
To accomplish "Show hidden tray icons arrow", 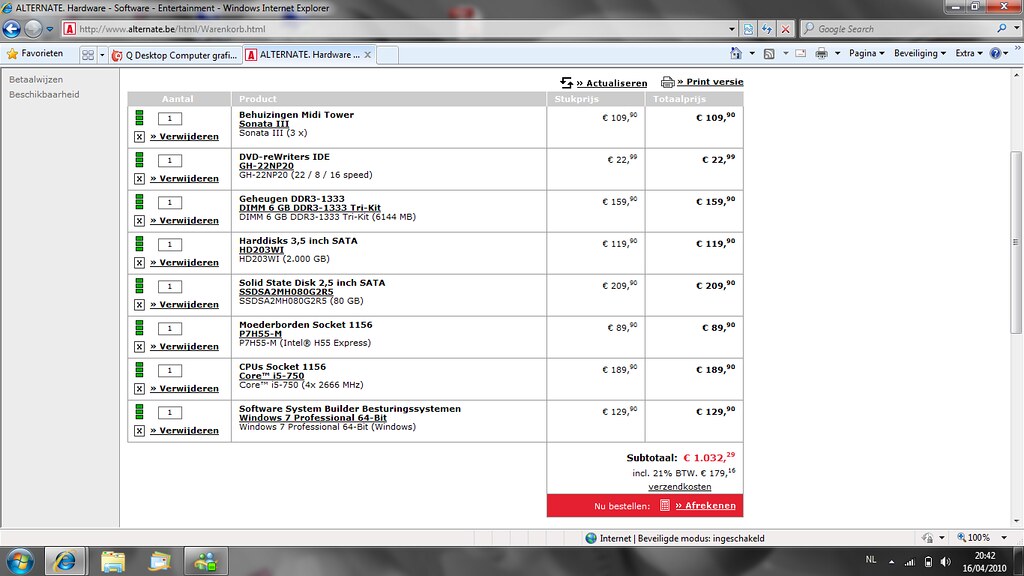I will 891,562.
